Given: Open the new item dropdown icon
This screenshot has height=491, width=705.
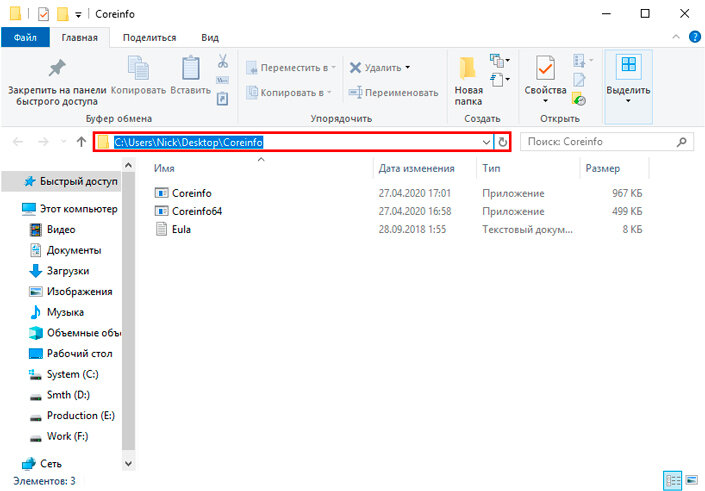Looking at the screenshot, I should tap(500, 60).
